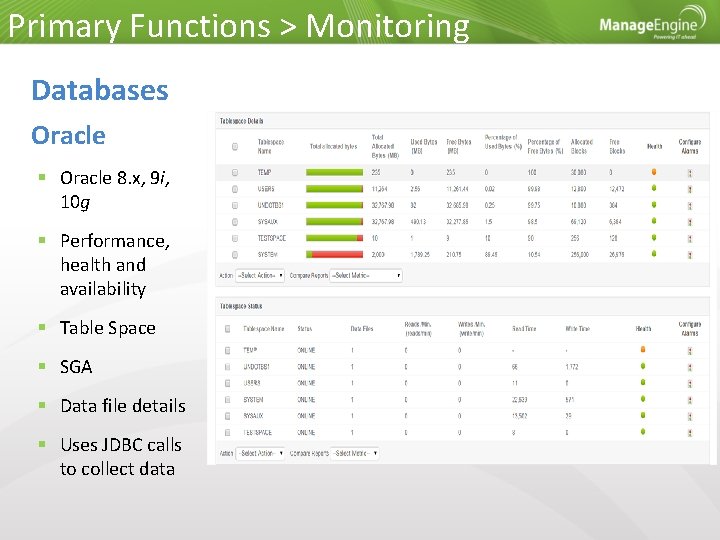Open Configure Alarms for USERS in Tablespace Details
The image size is (720, 540).
point(690,189)
